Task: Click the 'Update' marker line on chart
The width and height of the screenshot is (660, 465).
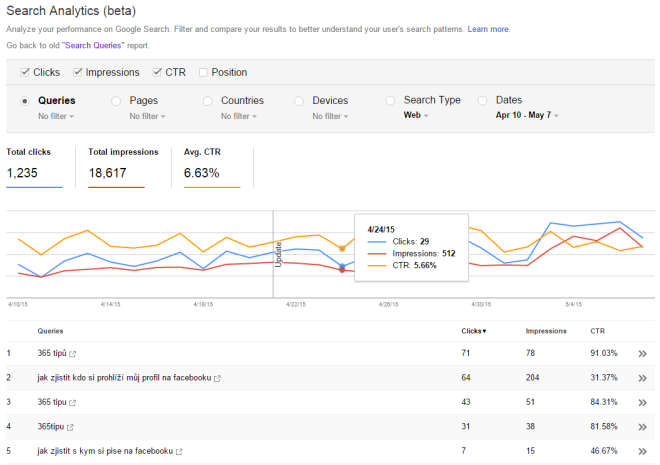Action: click(x=273, y=254)
